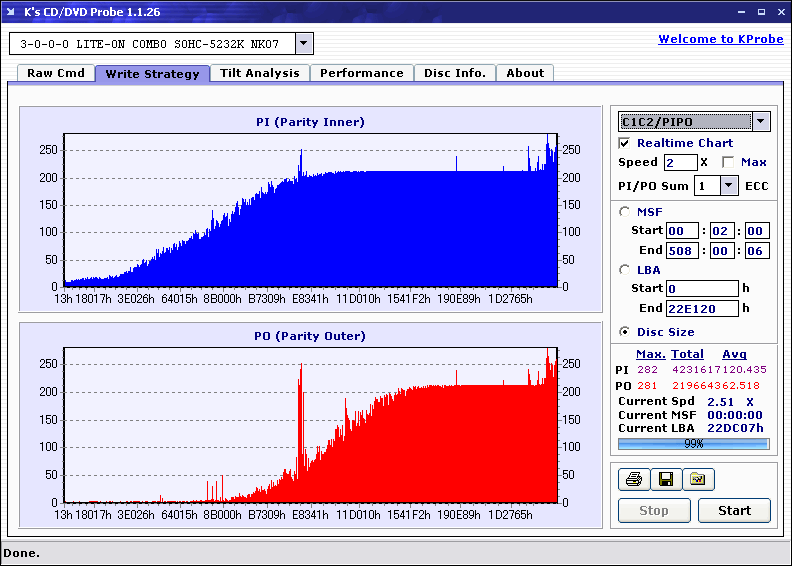Switch to the Raw Cmd tab
The height and width of the screenshot is (566, 792).
56,73
